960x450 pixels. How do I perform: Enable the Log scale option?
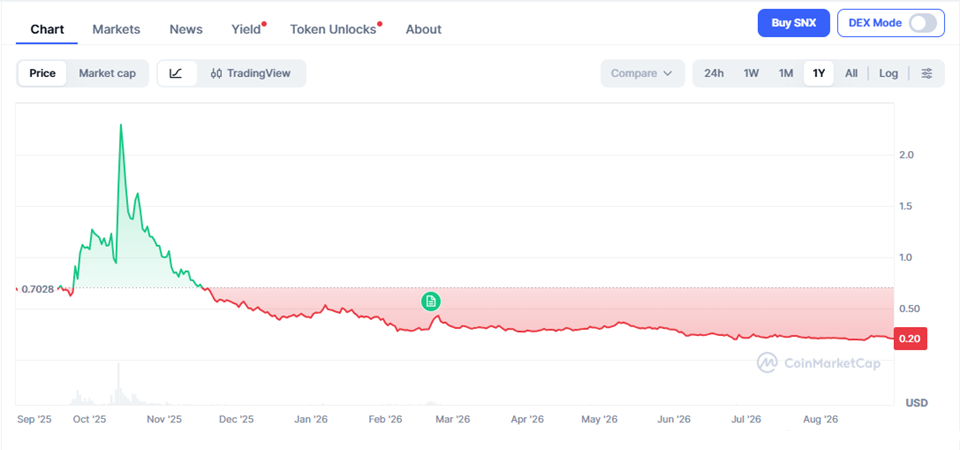coord(888,73)
